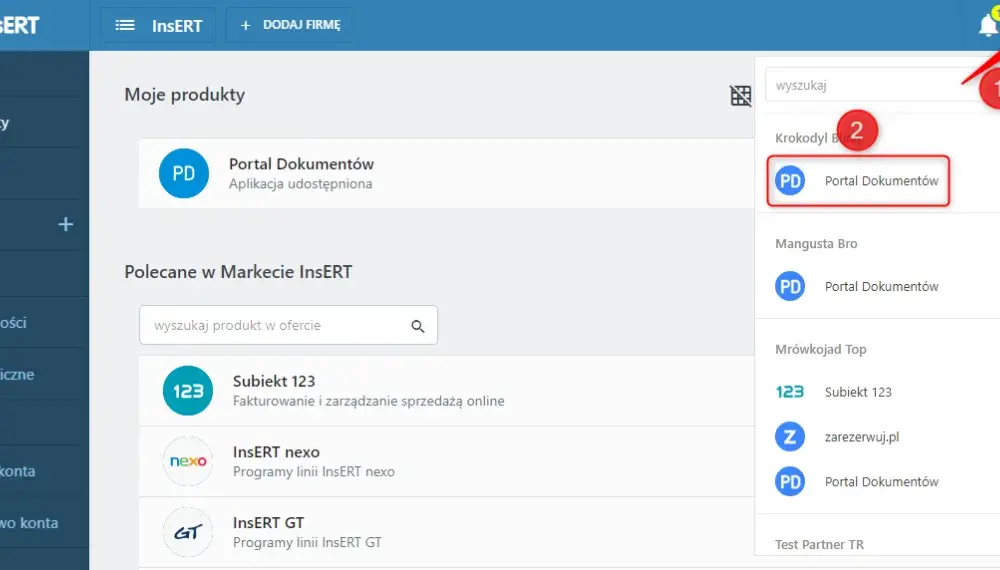Click 'Aplikacja udostępniona' subtitle text

pyautogui.click(x=300, y=184)
